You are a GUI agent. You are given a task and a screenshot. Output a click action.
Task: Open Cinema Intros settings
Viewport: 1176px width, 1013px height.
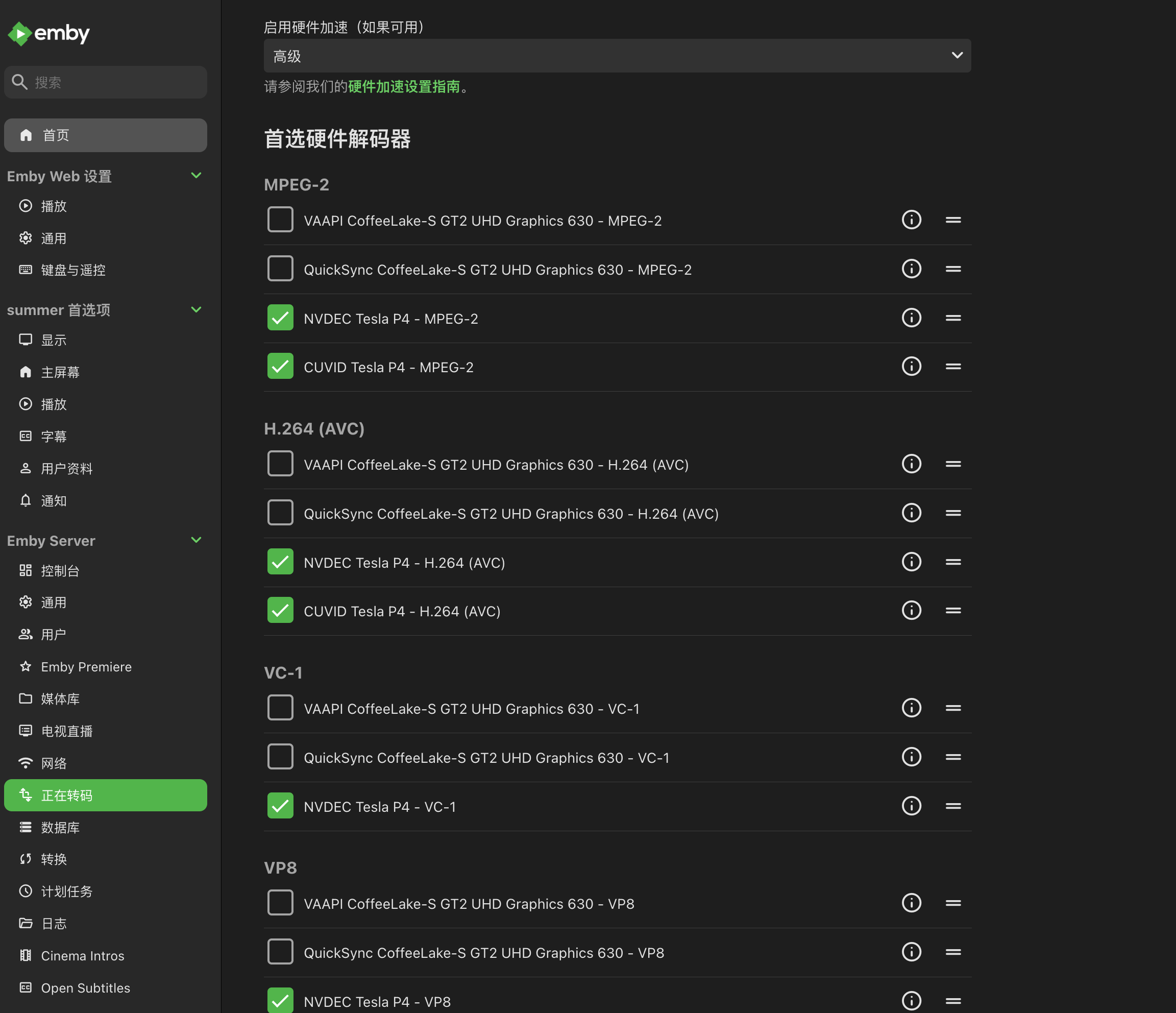coord(106,956)
